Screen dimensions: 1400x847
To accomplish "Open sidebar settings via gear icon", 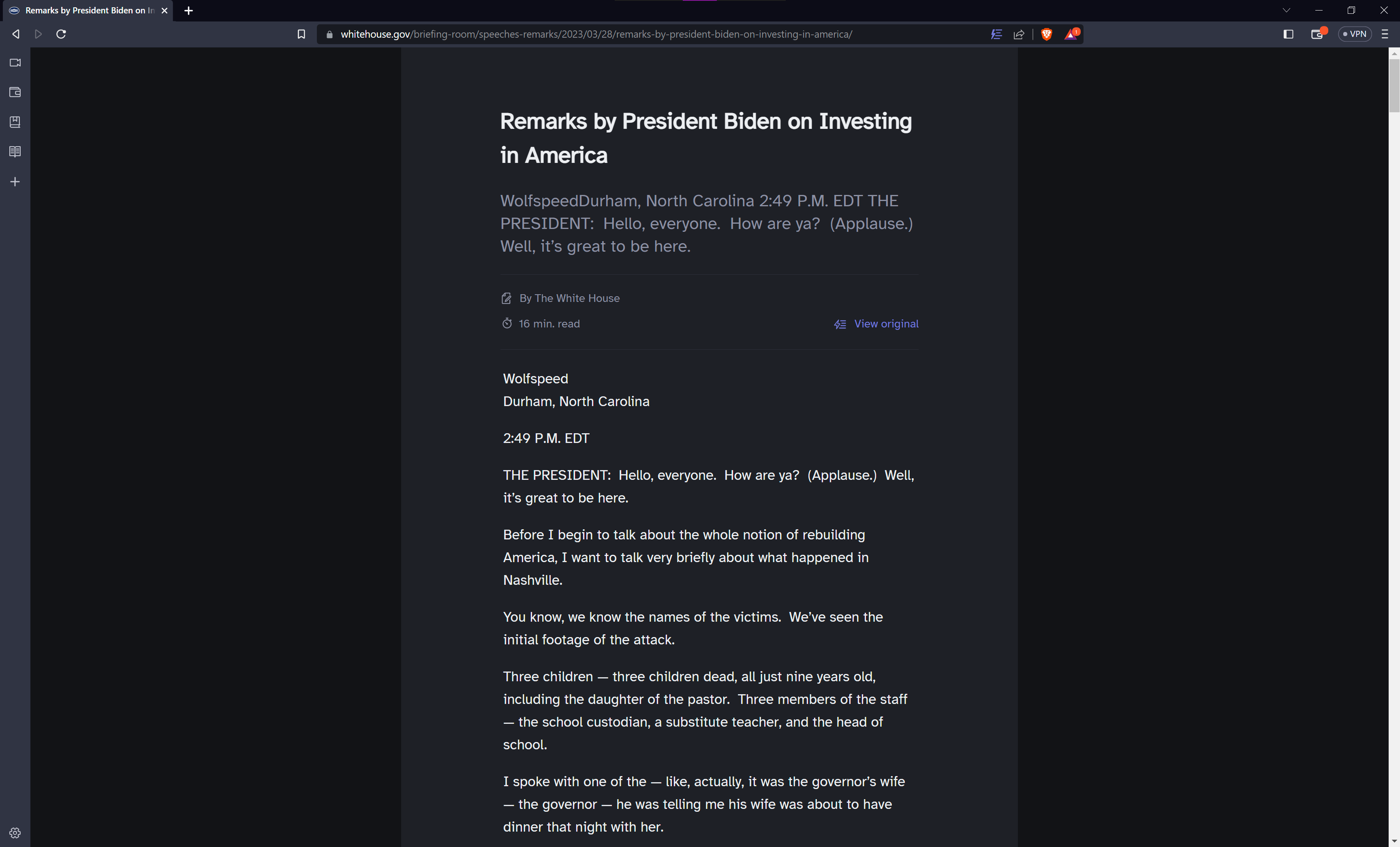I will tap(15, 833).
